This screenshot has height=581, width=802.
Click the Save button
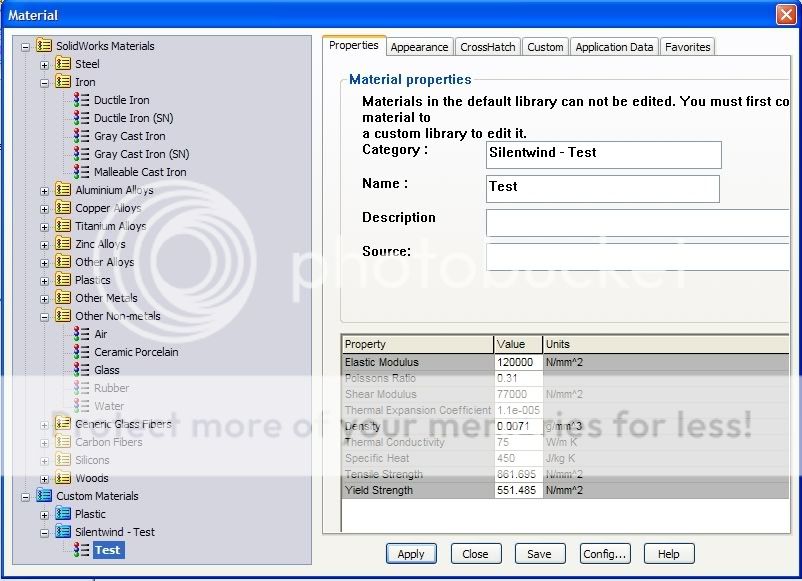point(540,554)
